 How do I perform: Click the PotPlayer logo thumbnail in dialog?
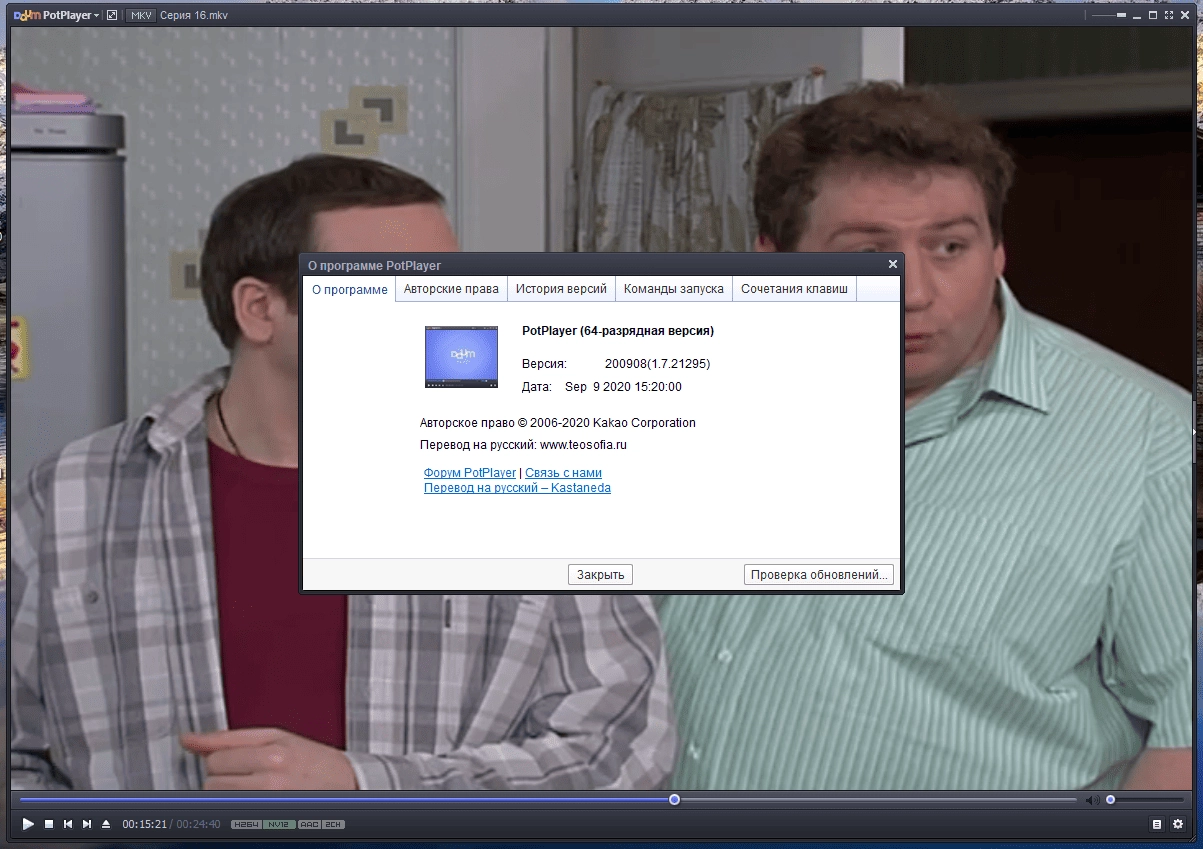(x=461, y=357)
